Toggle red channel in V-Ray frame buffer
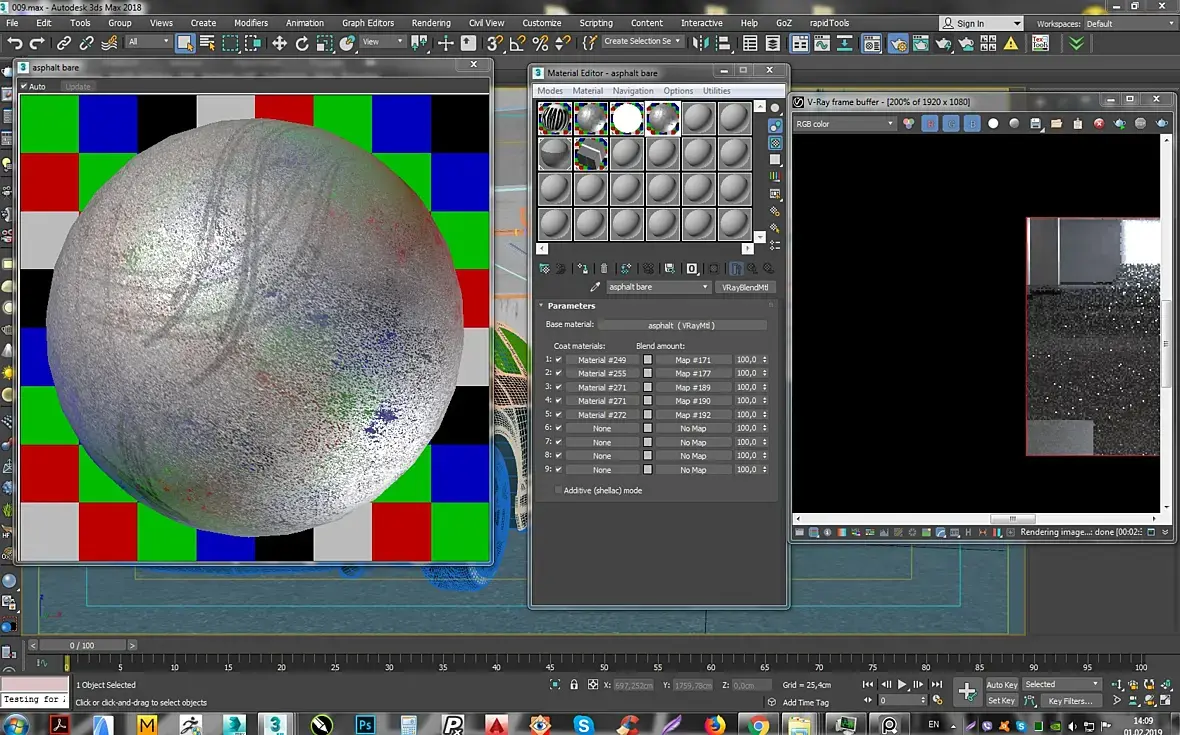 point(930,124)
